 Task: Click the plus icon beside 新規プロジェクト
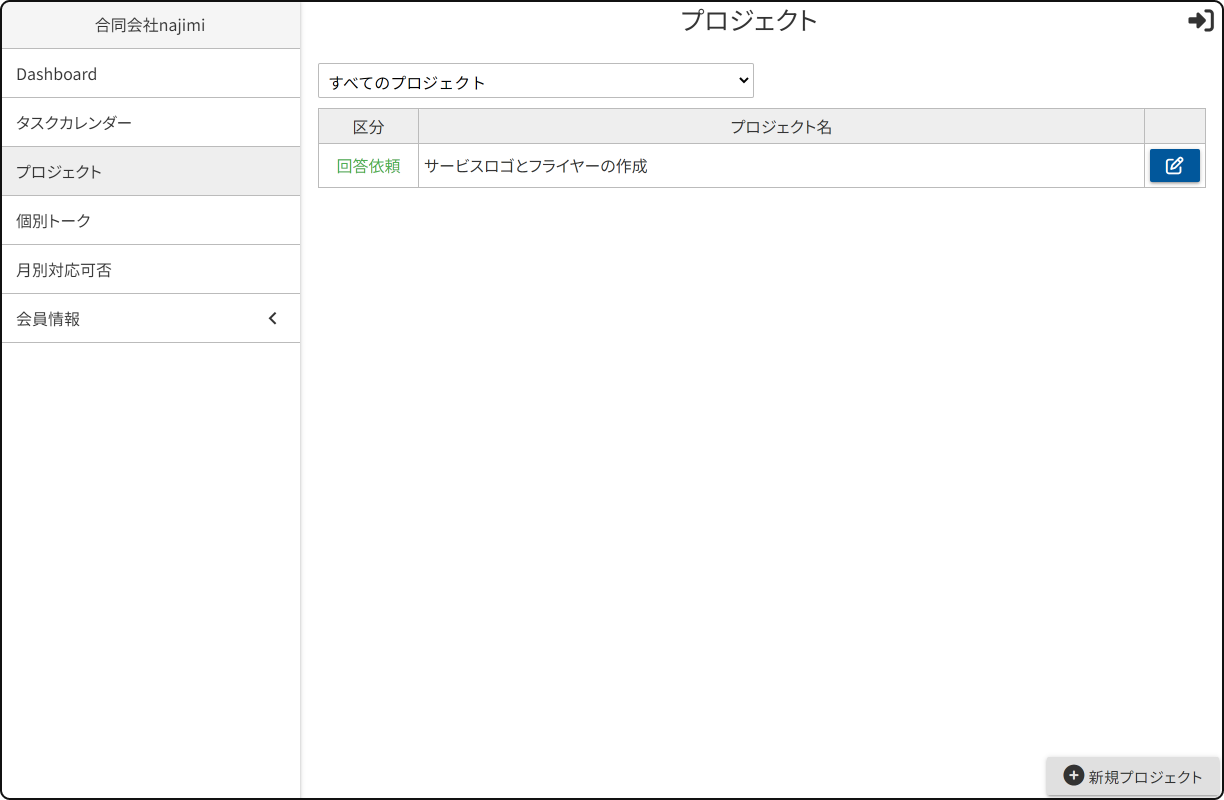[1073, 776]
